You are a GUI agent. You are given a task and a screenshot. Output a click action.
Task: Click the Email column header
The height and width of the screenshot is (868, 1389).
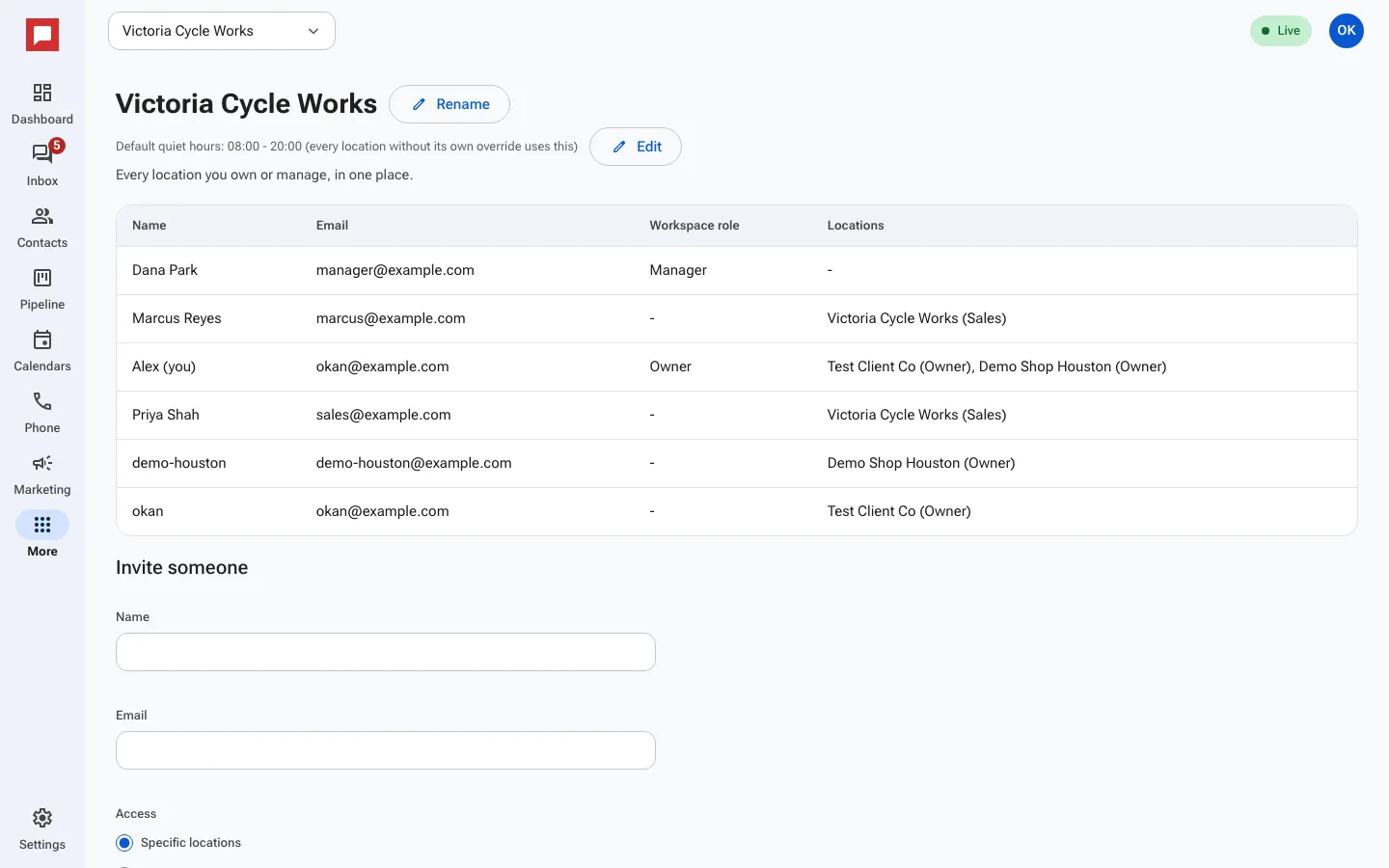click(x=332, y=226)
